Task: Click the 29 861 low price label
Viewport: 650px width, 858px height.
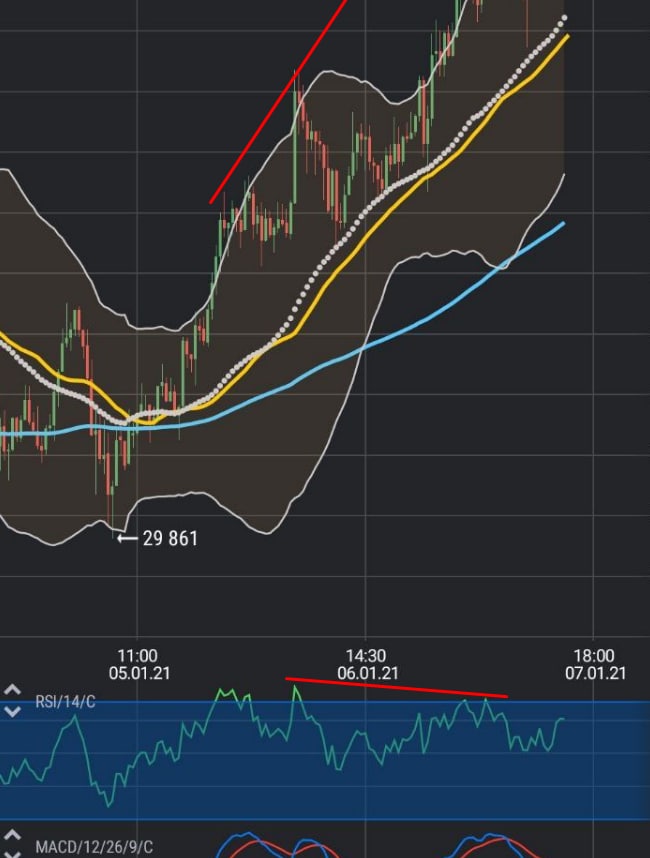Action: pyautogui.click(x=170, y=538)
